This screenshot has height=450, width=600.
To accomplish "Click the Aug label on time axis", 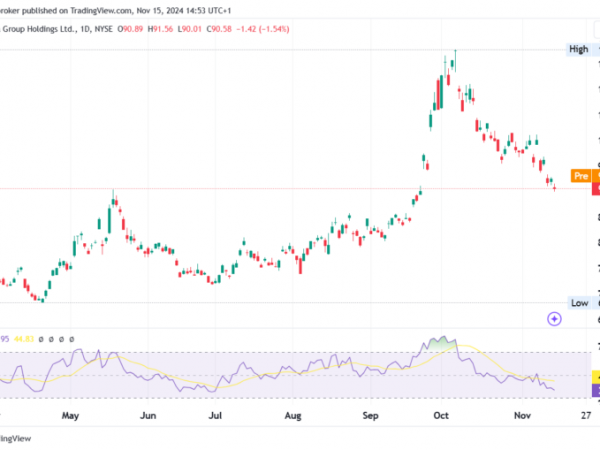I will click(293, 413).
